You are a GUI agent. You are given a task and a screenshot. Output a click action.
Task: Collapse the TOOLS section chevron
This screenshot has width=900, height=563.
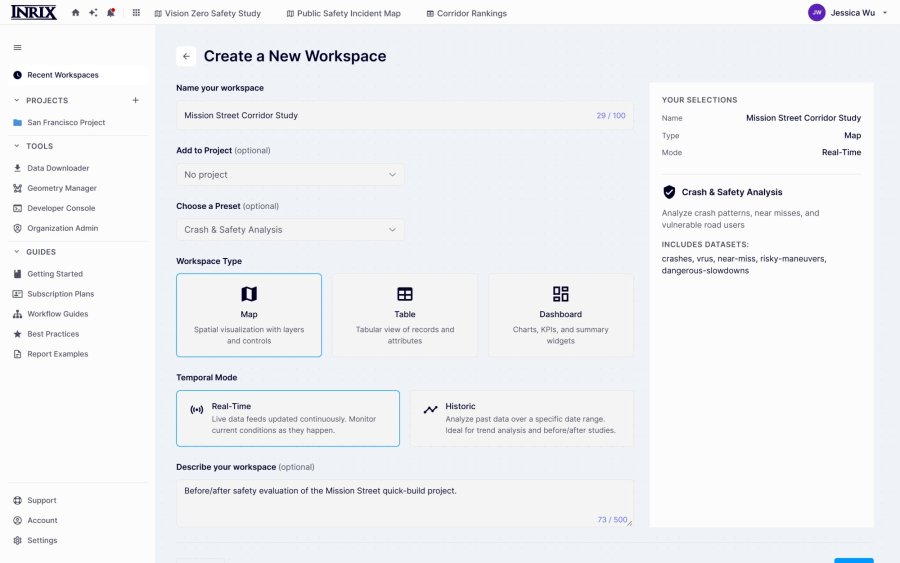tap(17, 146)
